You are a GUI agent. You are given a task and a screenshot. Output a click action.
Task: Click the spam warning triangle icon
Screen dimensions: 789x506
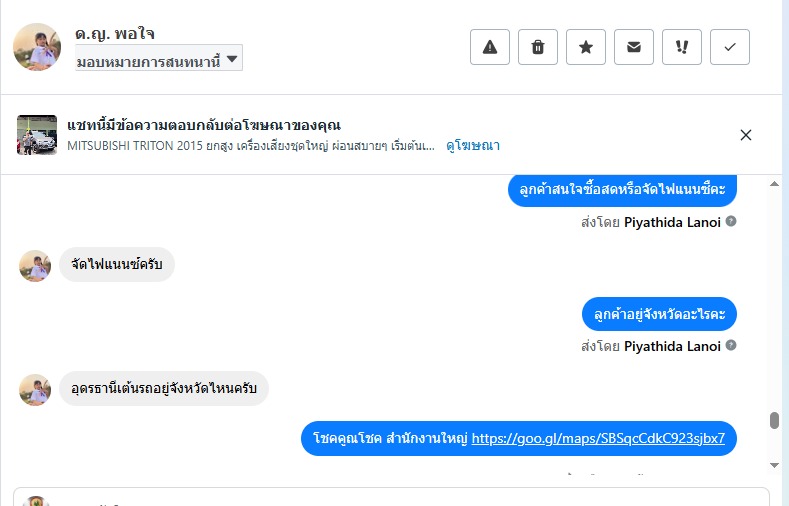[490, 47]
